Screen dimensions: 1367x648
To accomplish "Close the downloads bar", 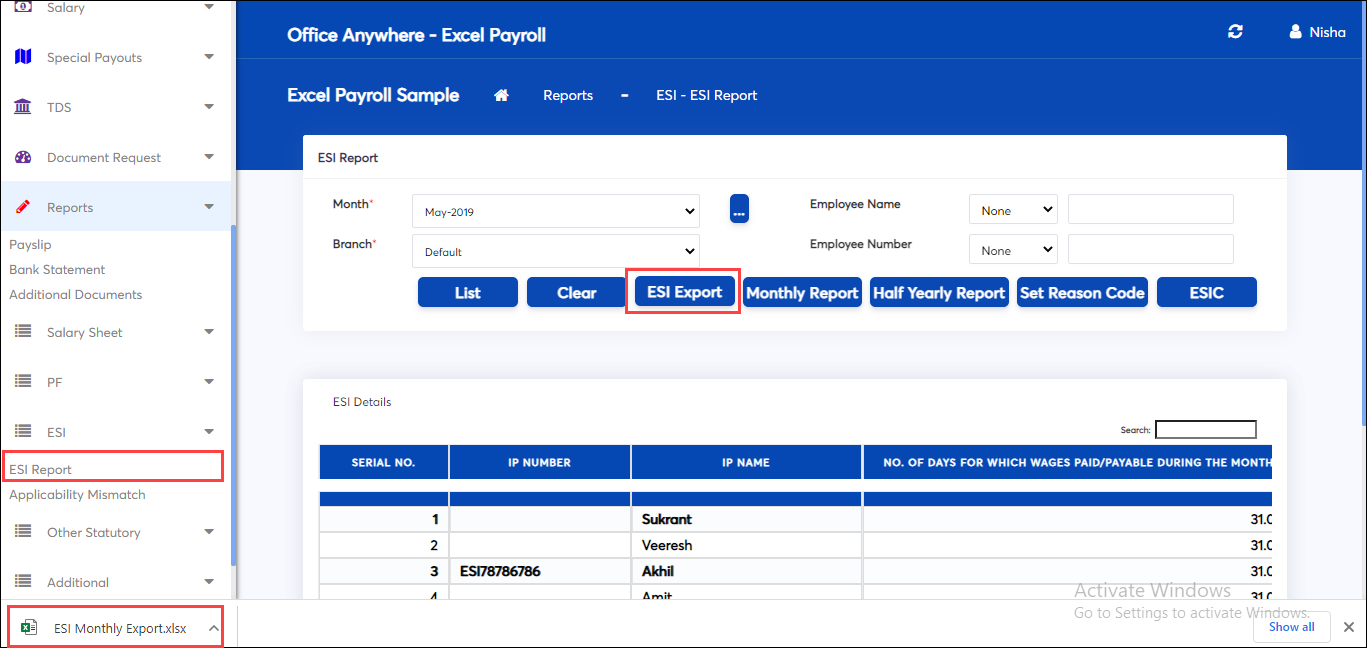I will pos(1348,627).
